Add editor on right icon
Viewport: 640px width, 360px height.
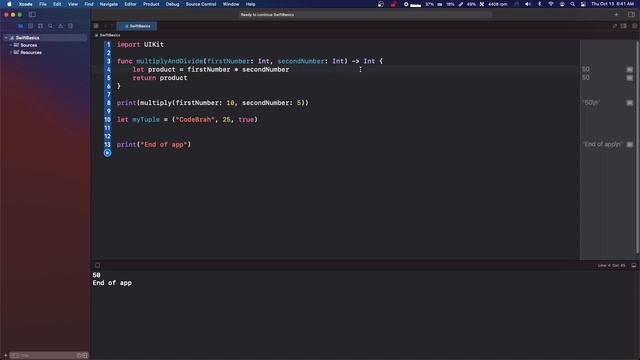click(634, 26)
